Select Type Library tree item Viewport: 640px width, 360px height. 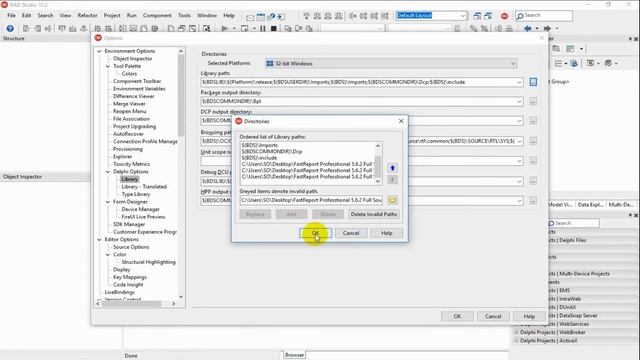point(136,194)
